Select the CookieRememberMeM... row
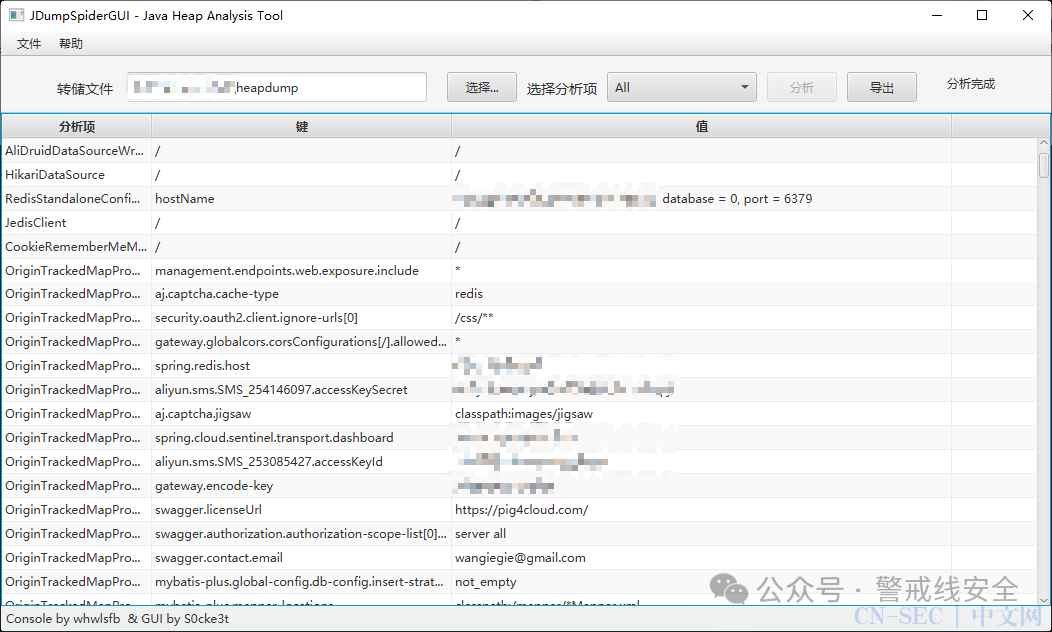Screen dimensions: 1052x632 [520, 247]
